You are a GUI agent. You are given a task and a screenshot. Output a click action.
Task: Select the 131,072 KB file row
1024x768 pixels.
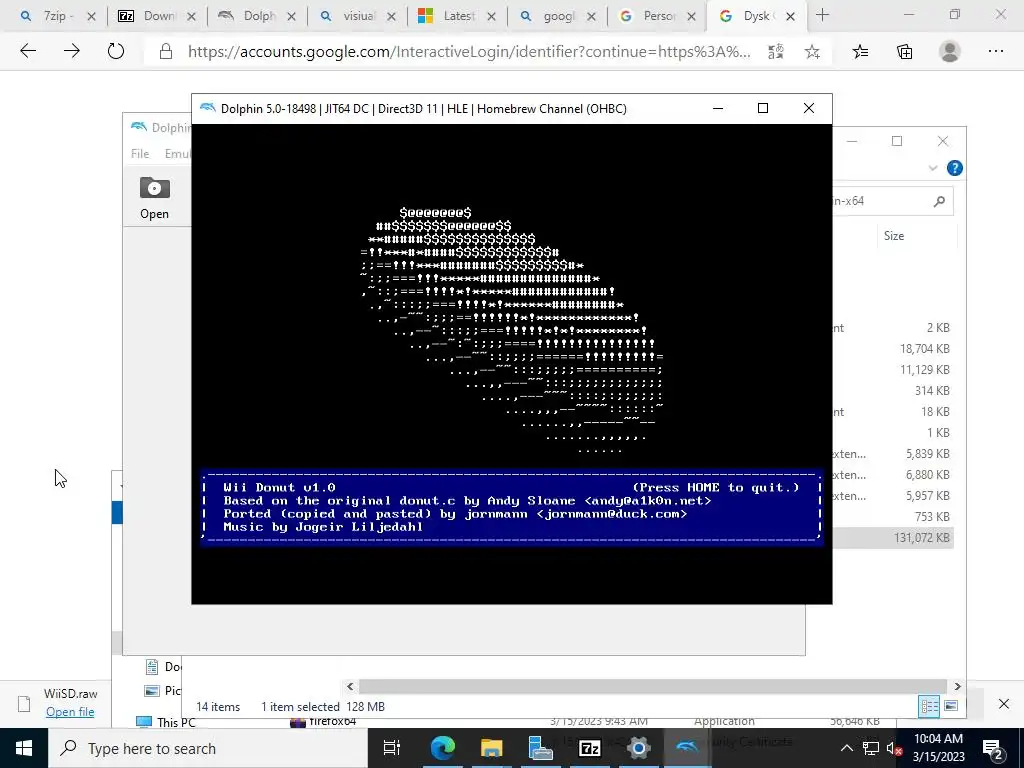click(x=893, y=537)
